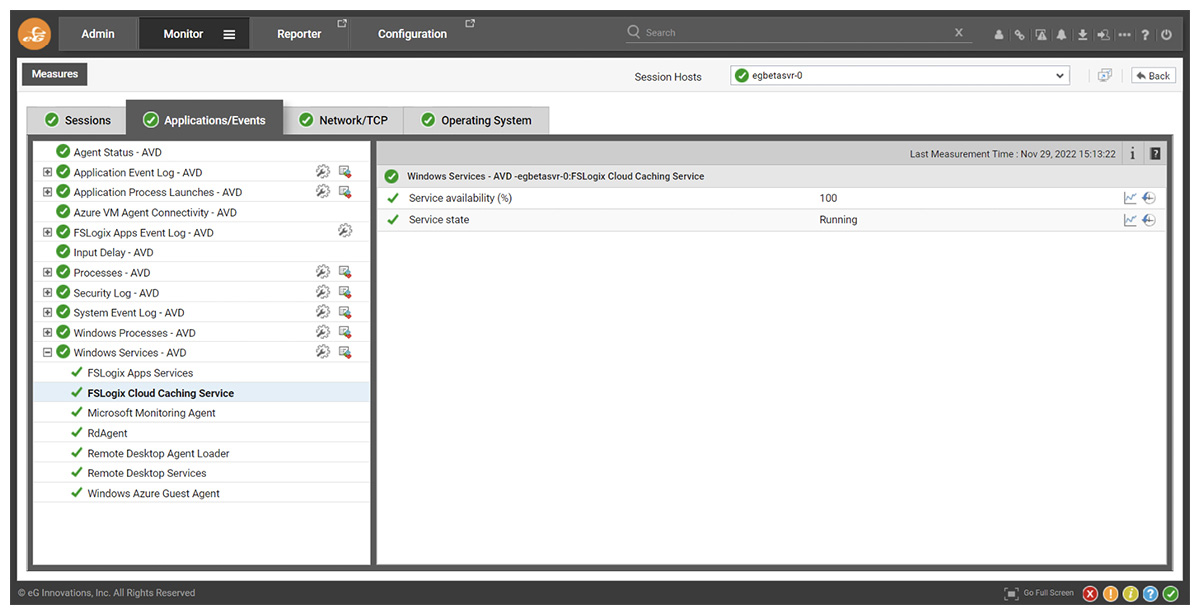
Task: Open the Admin menu
Action: (x=98, y=34)
